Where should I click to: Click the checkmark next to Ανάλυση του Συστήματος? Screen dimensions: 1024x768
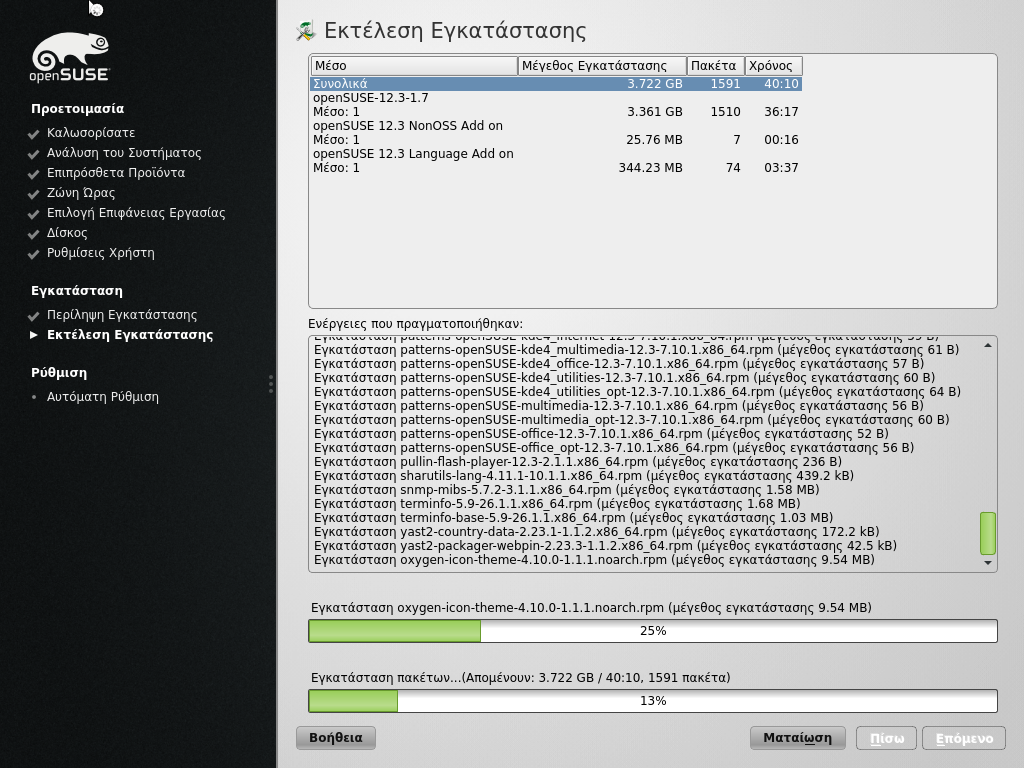point(34,154)
